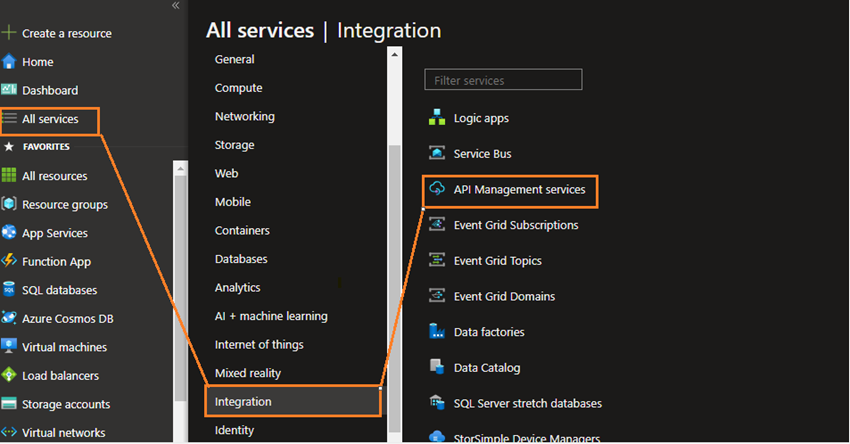The height and width of the screenshot is (444, 850).
Task: Click the Event Grid Subscriptions icon
Action: click(437, 224)
